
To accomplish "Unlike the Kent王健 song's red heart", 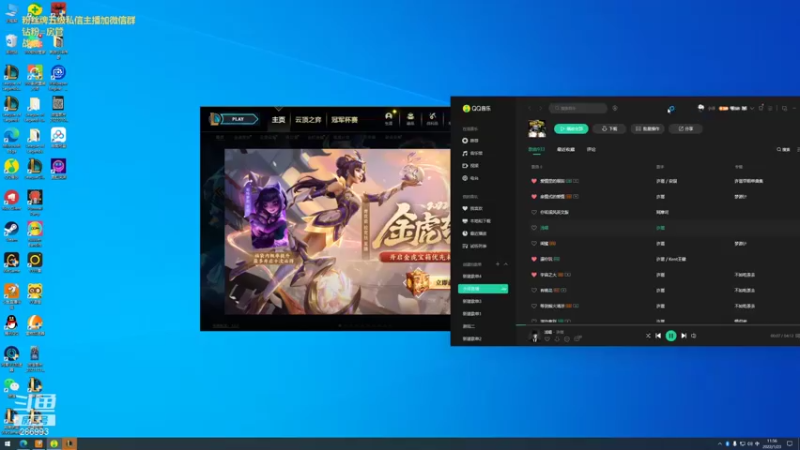I will pyautogui.click(x=534, y=259).
